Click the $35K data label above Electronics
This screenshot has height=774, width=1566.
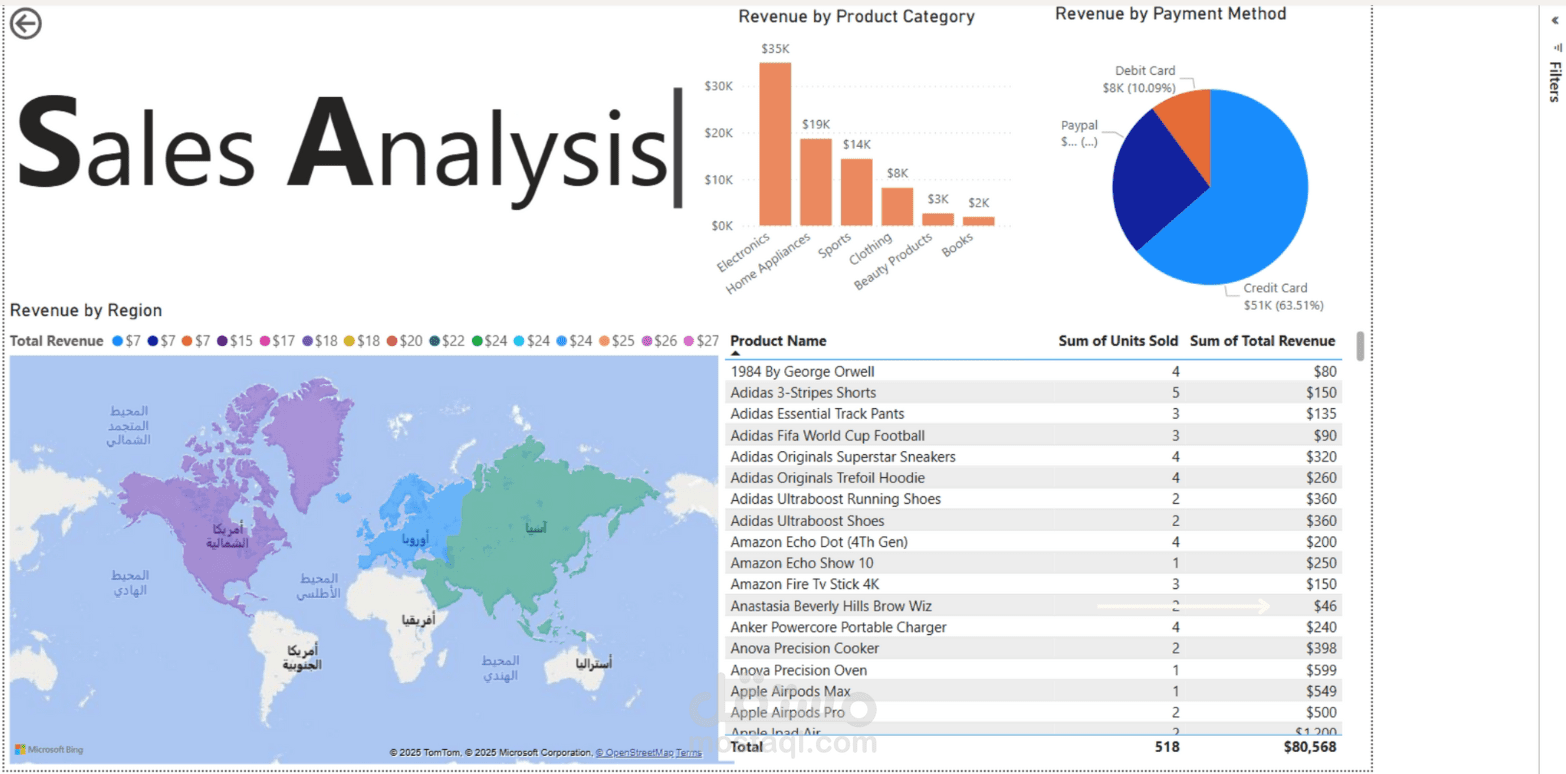[775, 48]
